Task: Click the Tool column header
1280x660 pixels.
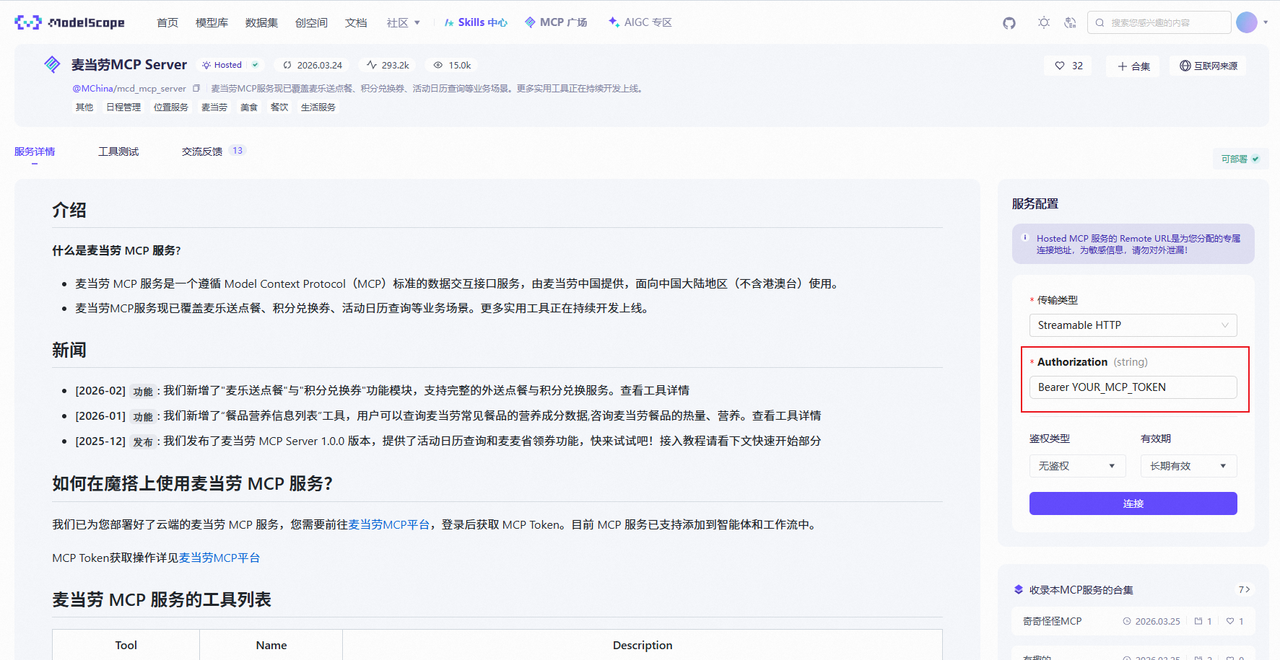Action: pos(126,645)
